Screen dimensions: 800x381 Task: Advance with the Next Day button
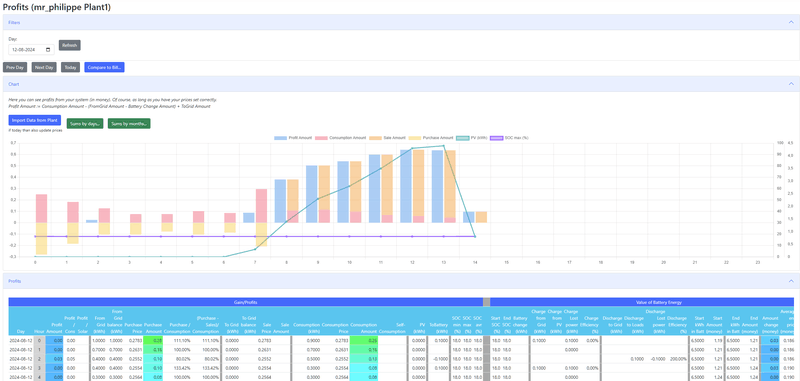pos(44,67)
